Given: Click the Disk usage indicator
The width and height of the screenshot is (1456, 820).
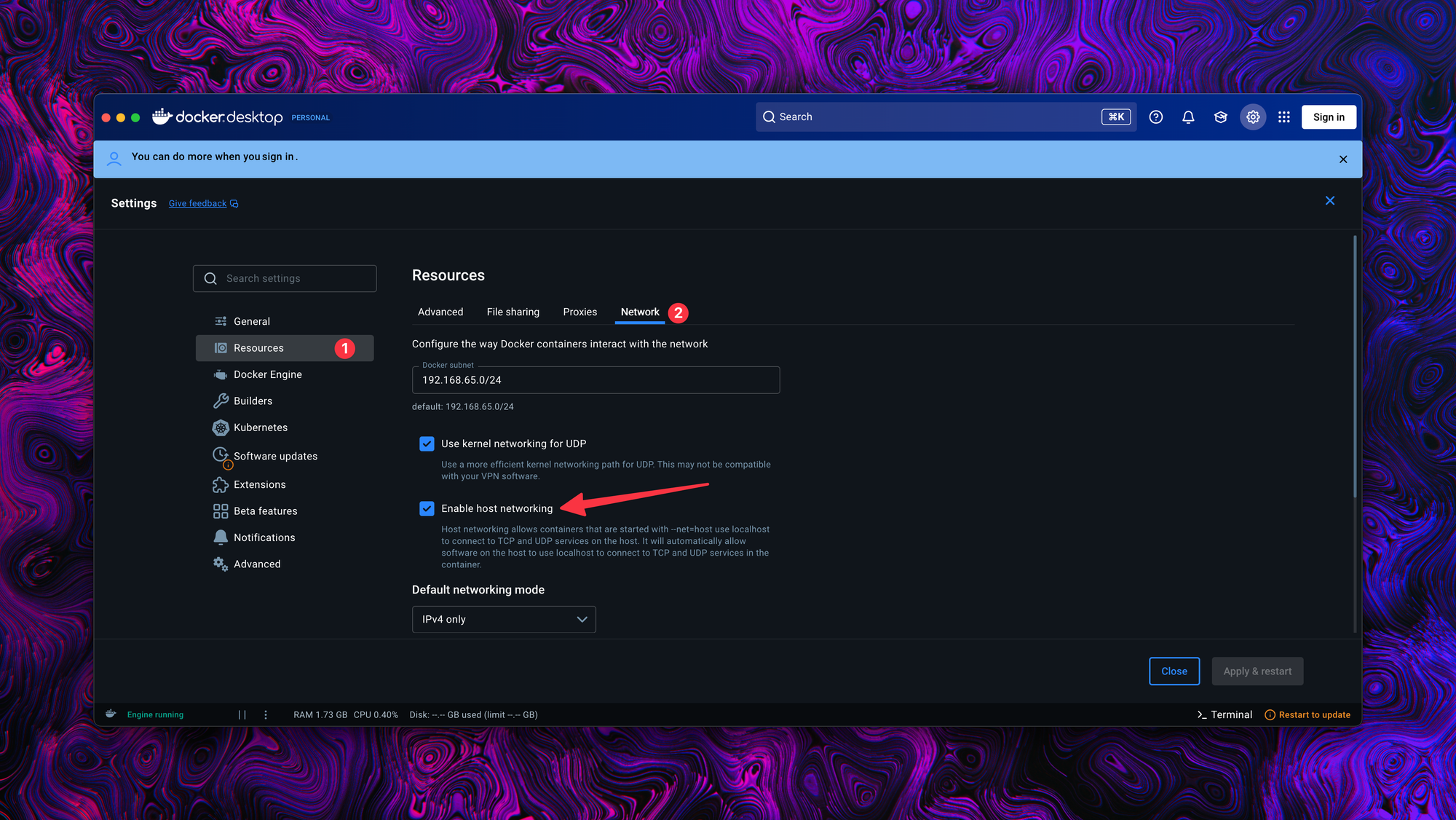Looking at the screenshot, I should point(473,715).
